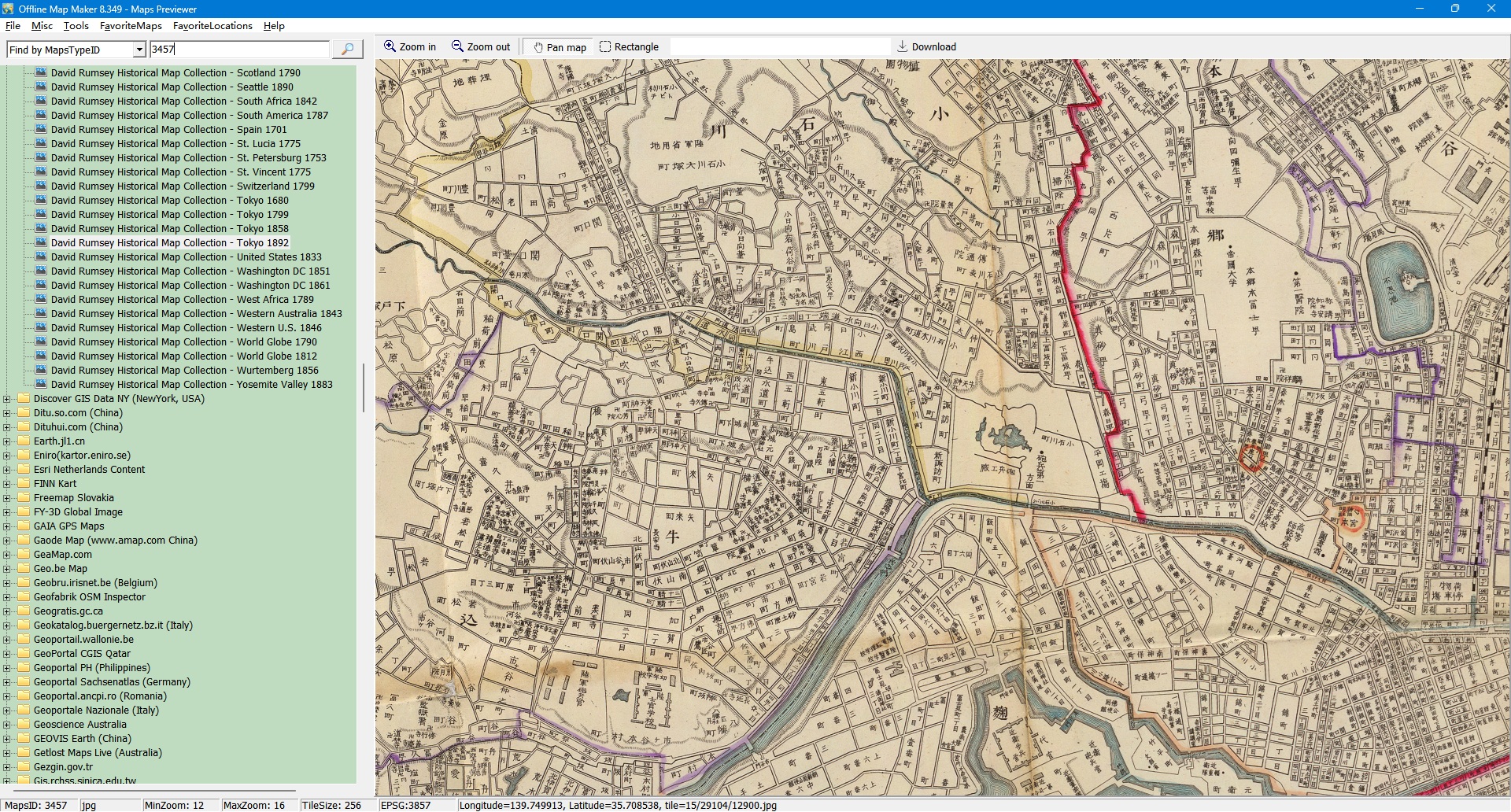Click the tree panel vertical scrollbar thumb
The width and height of the screenshot is (1511, 812).
(363, 387)
